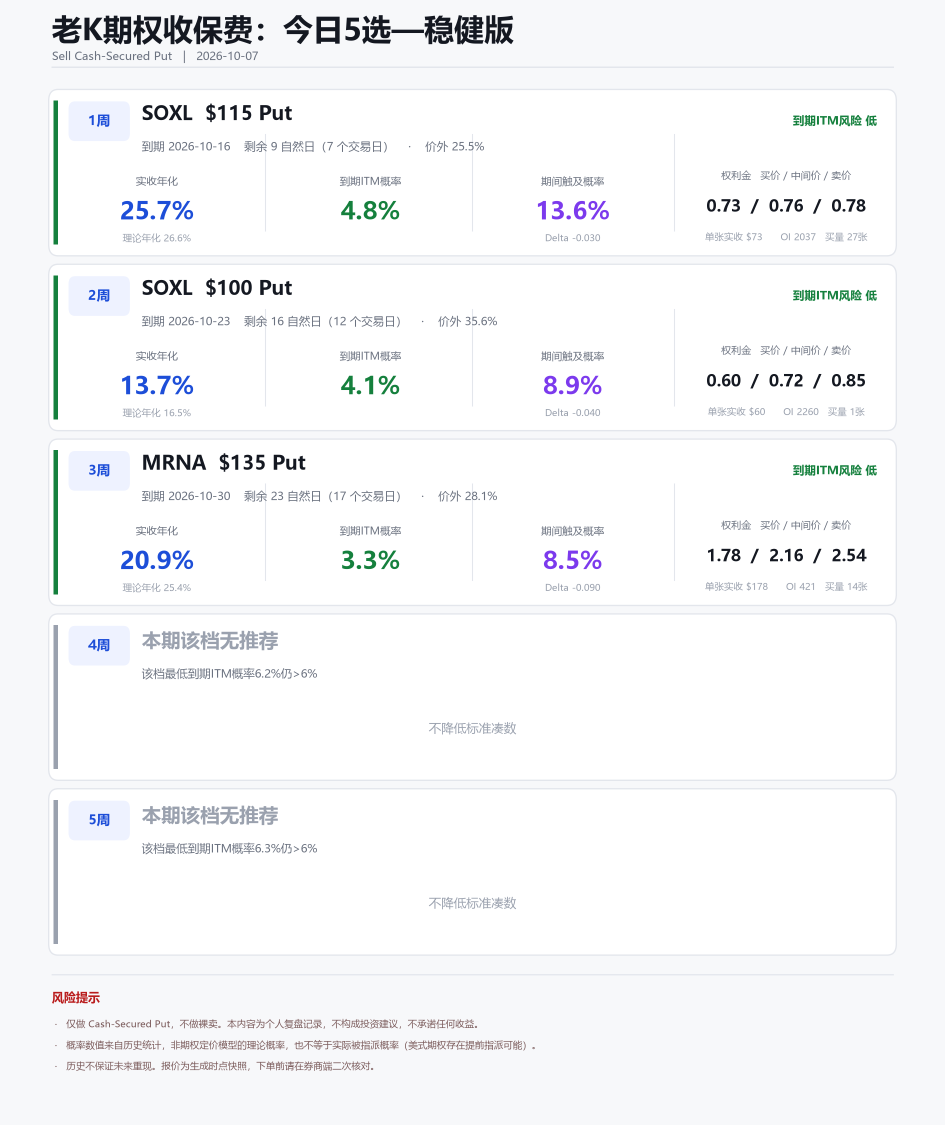Click the 理论年化 26.6% note
945x1125 pixels.
(156, 238)
